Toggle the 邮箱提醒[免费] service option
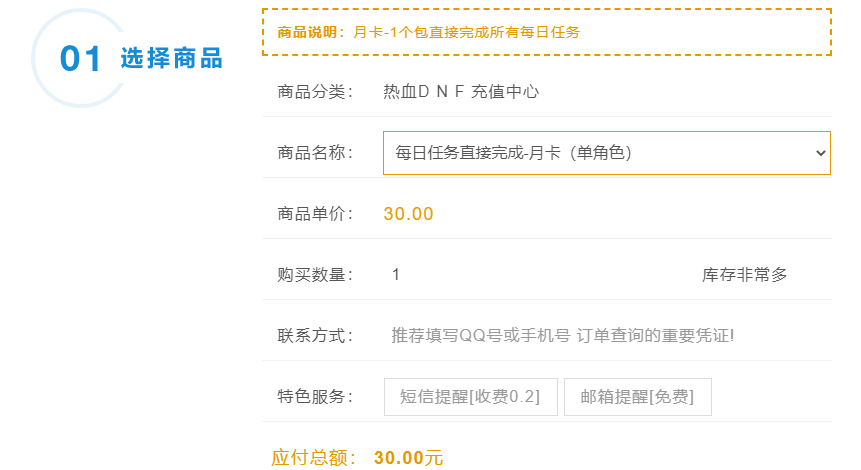Viewport: 861px width, 470px height. click(x=637, y=396)
